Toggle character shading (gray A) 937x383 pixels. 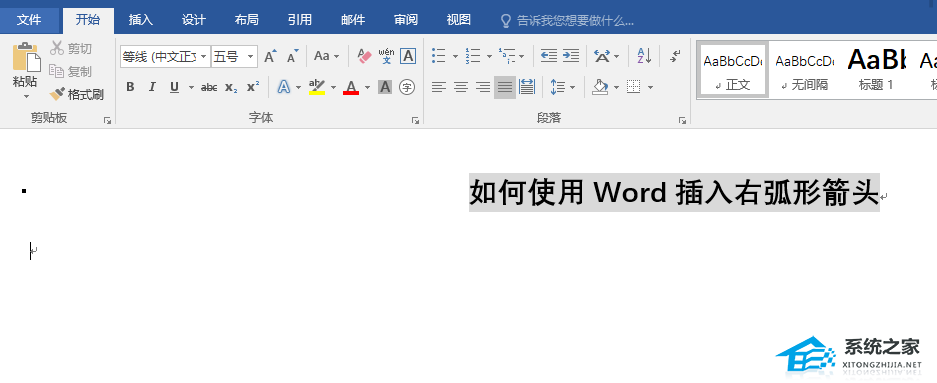click(x=385, y=87)
